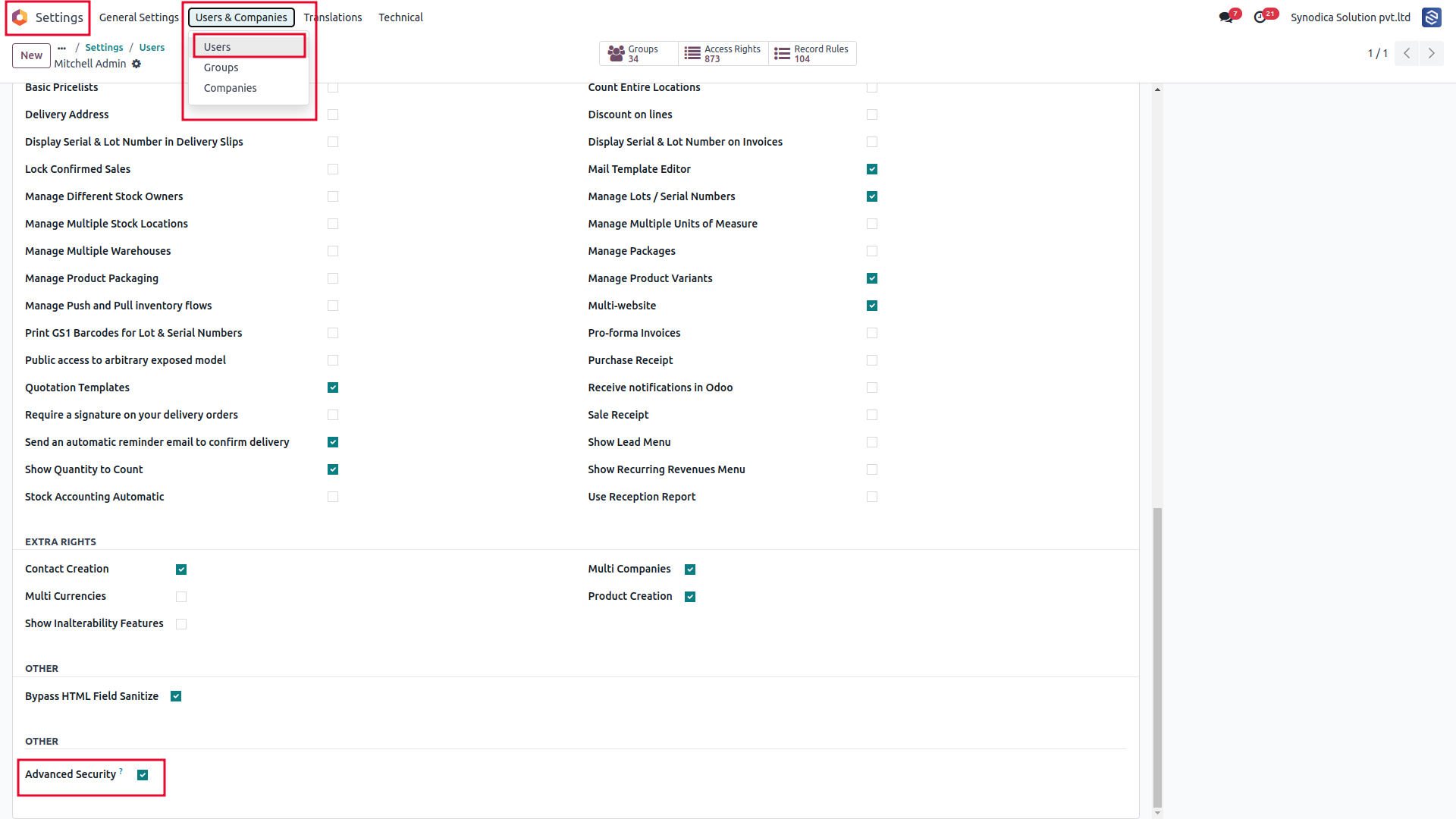Open the activities clock icon
This screenshot has height=819, width=1456.
(1260, 17)
